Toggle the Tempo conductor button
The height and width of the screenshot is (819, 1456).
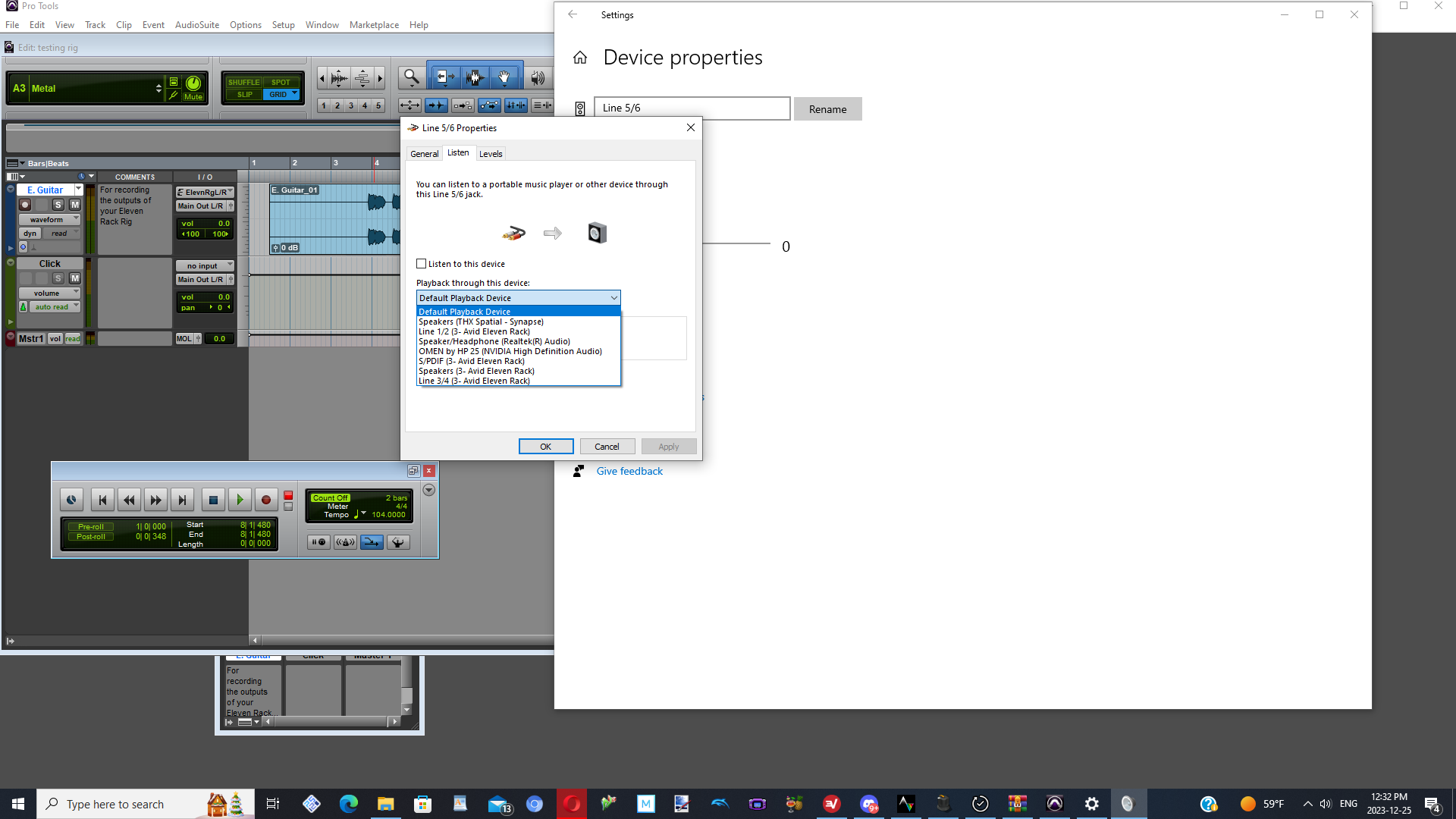tap(398, 542)
